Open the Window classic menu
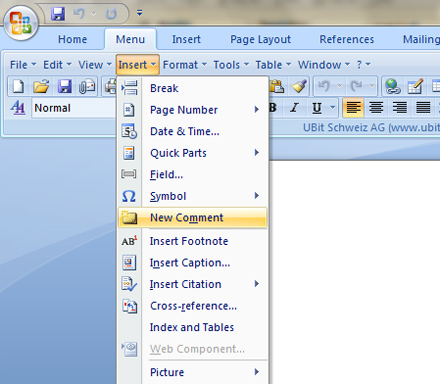Viewport: 440px width, 384px height. [324, 65]
